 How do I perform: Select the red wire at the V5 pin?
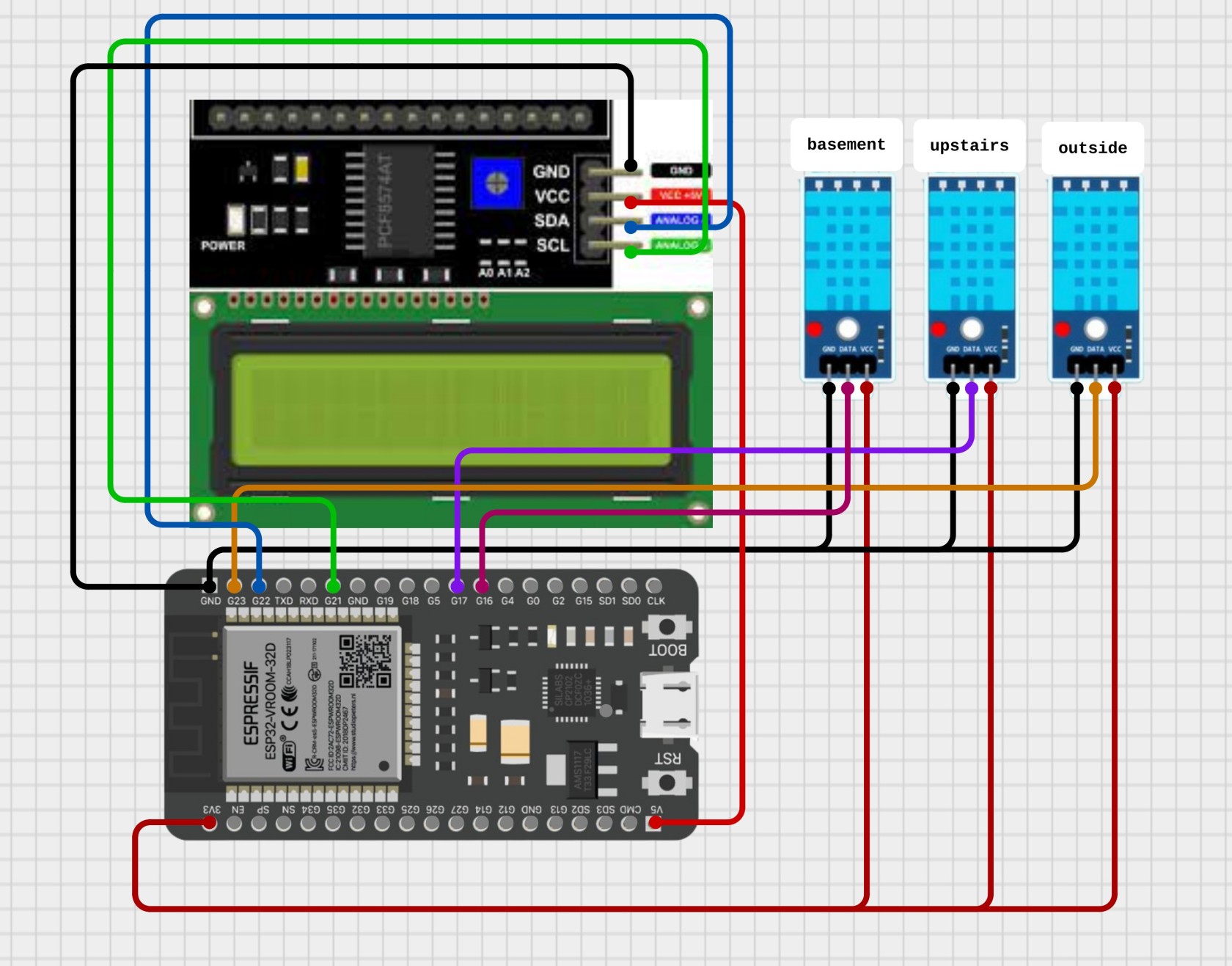tap(742, 513)
